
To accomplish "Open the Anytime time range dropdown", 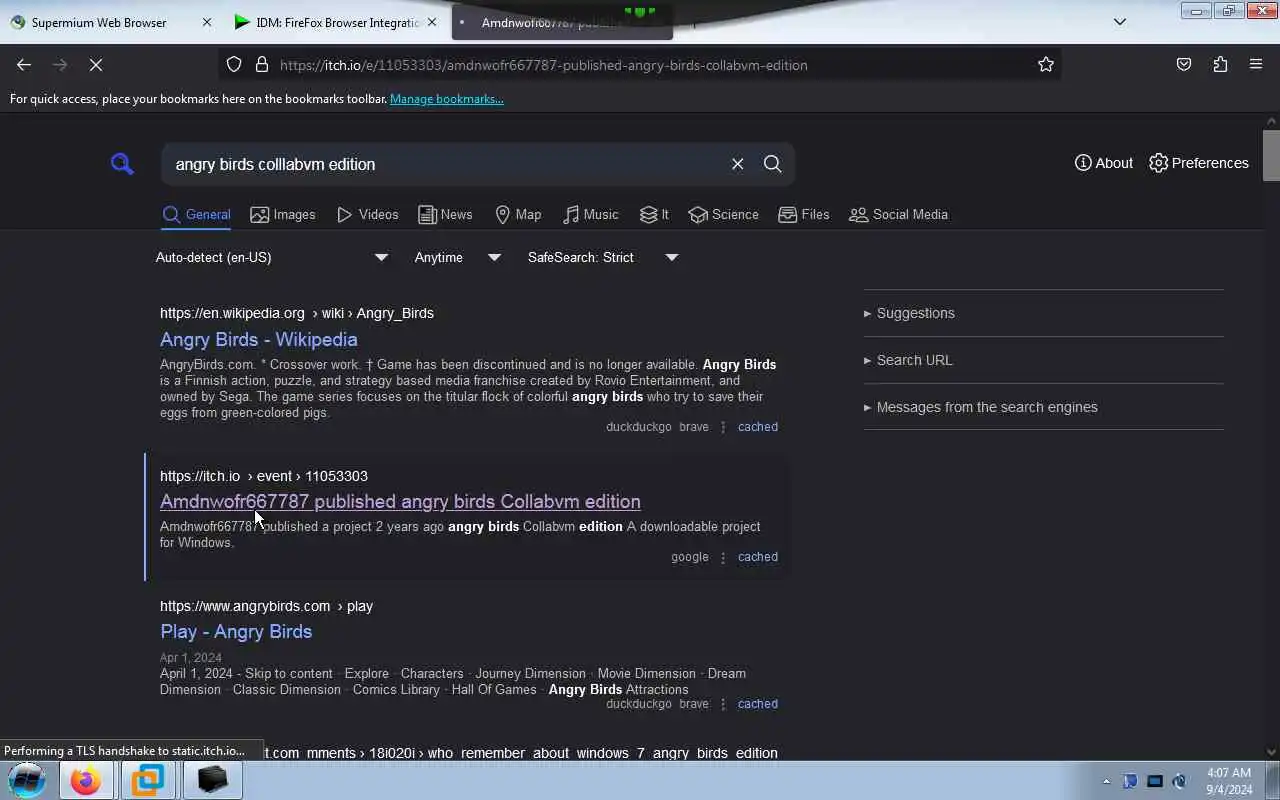I will coord(457,257).
